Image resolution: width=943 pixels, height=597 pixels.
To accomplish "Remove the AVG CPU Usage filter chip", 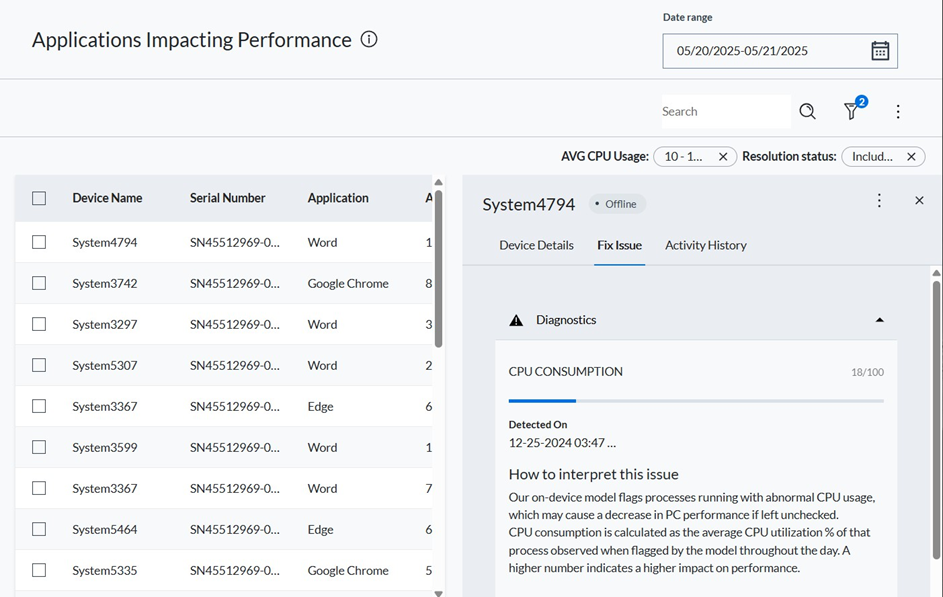I will coord(723,157).
